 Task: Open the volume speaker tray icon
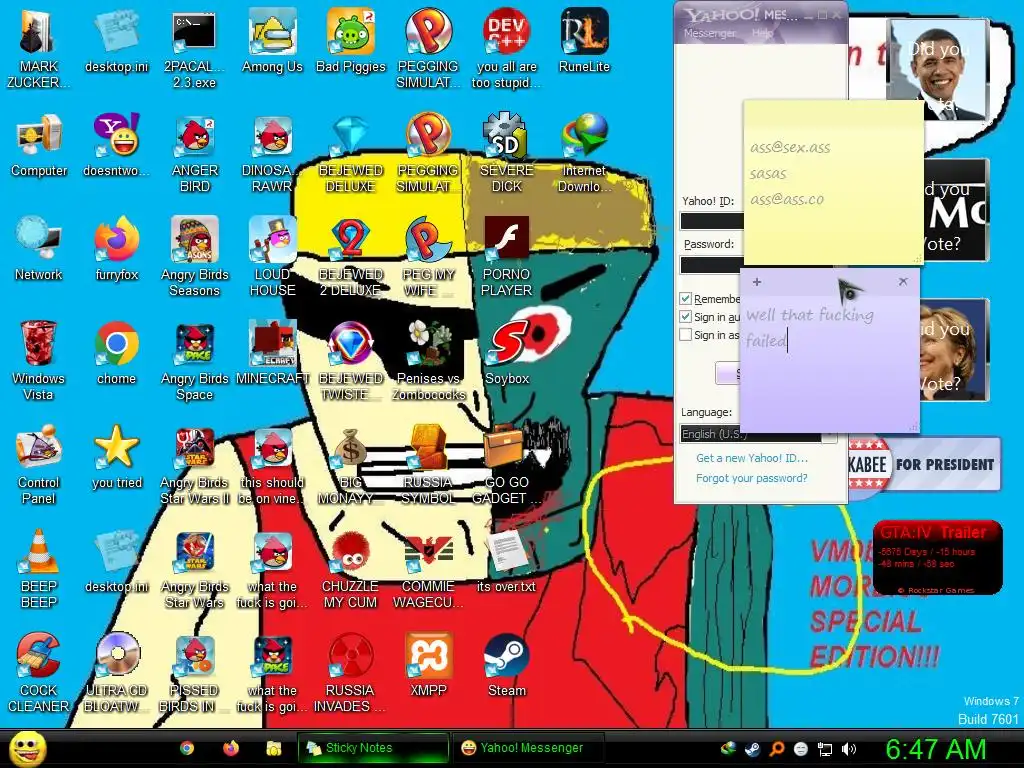(x=849, y=749)
